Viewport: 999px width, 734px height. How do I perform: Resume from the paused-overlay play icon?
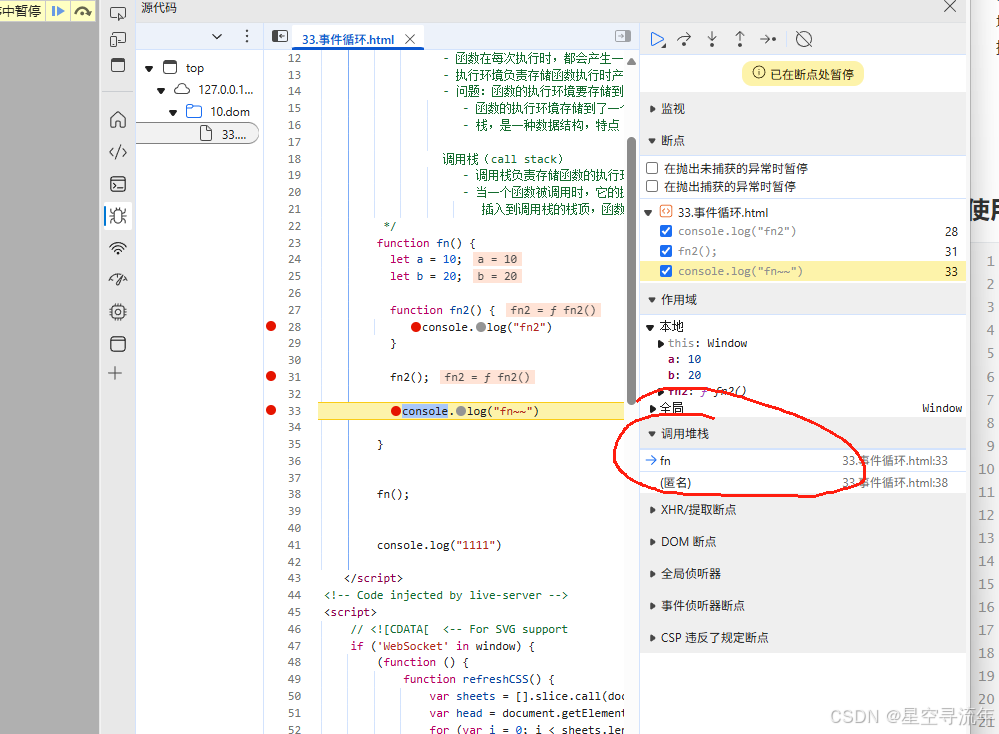pyautogui.click(x=57, y=11)
